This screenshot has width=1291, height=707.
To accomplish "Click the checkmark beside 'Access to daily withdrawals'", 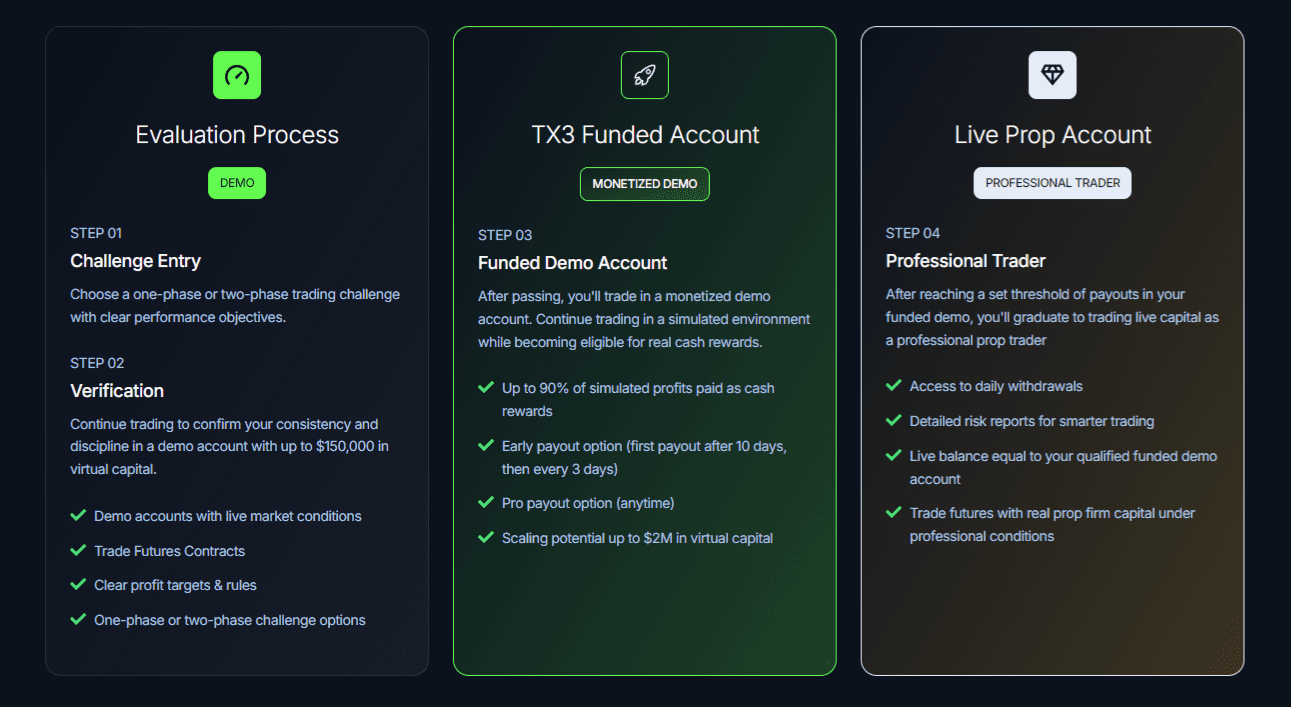I will pyautogui.click(x=894, y=386).
